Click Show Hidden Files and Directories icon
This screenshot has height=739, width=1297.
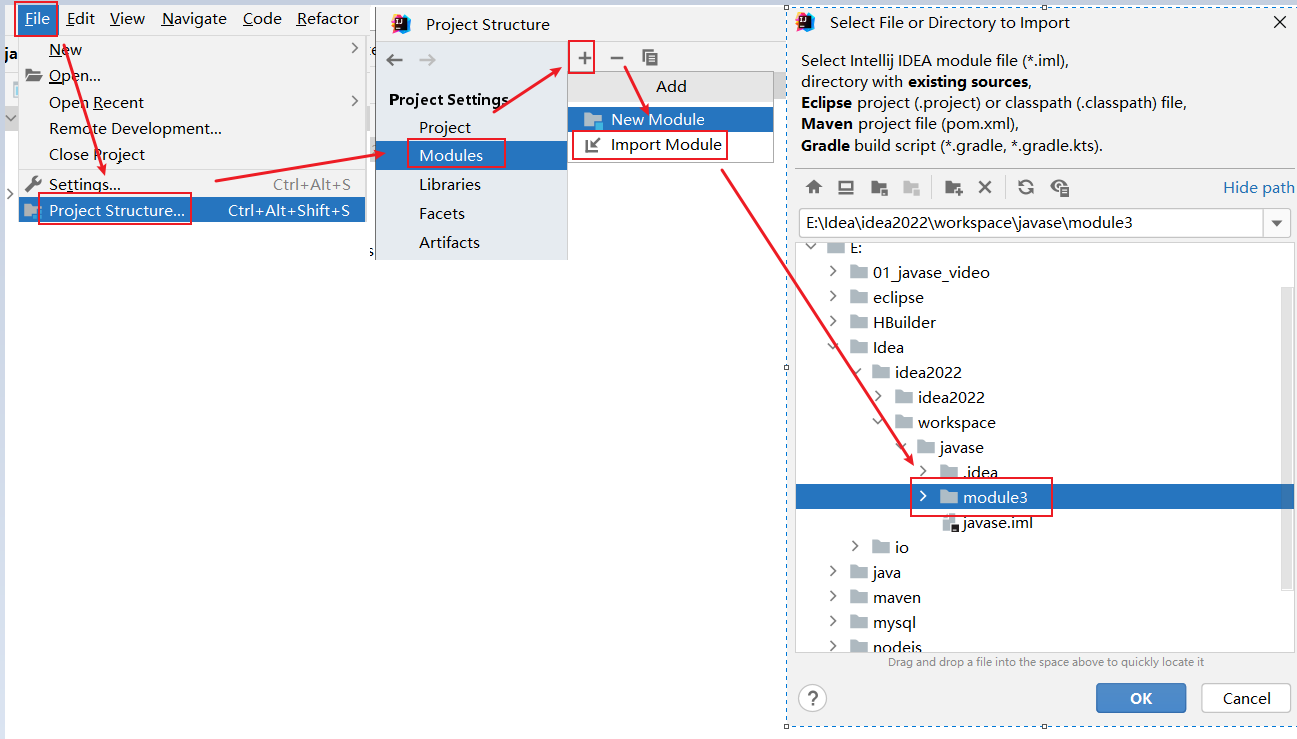(x=1060, y=187)
